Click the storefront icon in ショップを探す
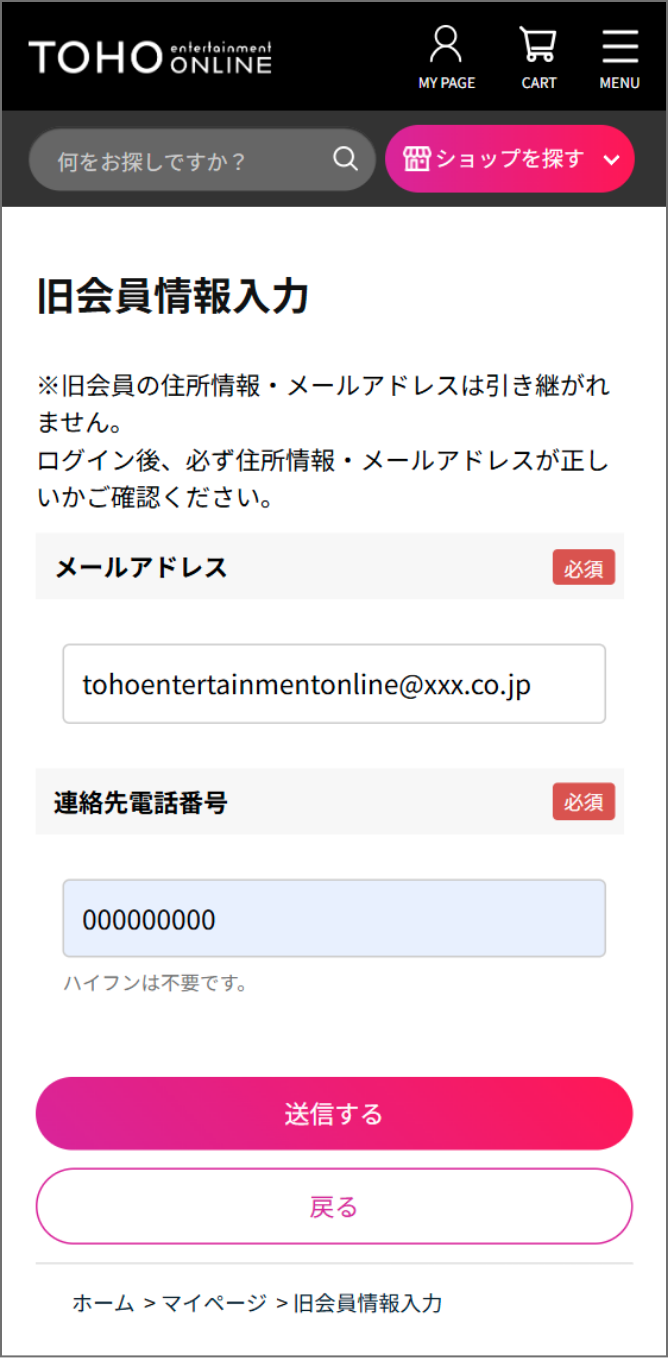This screenshot has height=1358, width=668. tap(416, 159)
